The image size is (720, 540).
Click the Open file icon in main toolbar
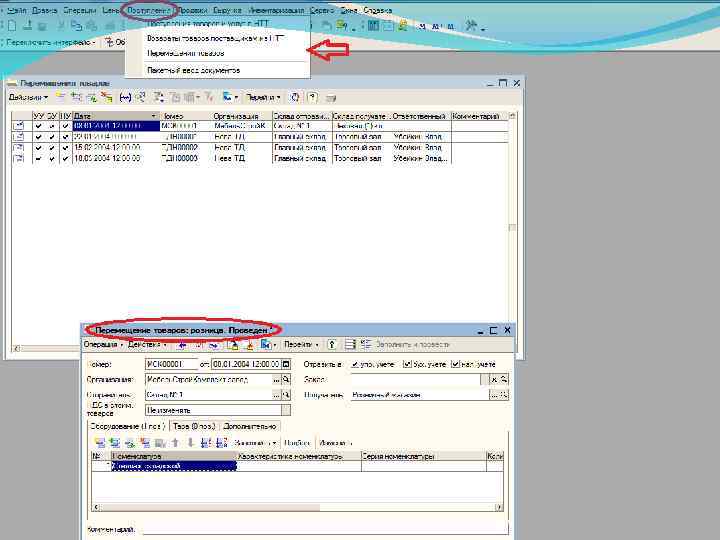[28, 26]
